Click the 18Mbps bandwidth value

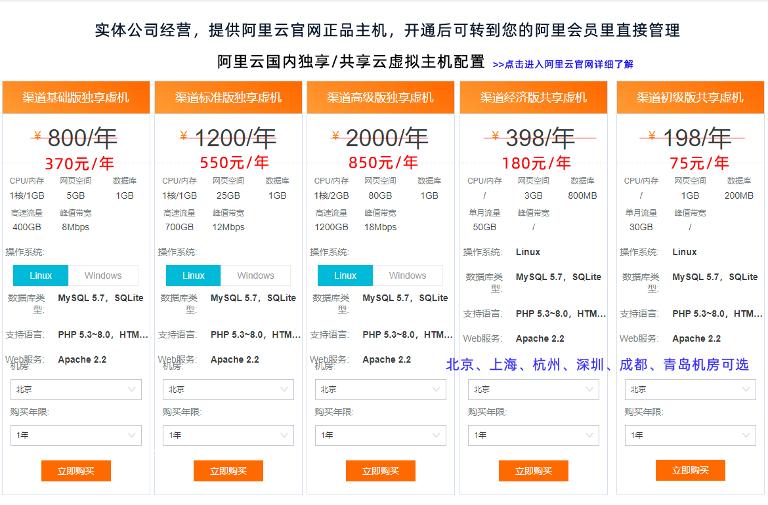[x=381, y=227]
